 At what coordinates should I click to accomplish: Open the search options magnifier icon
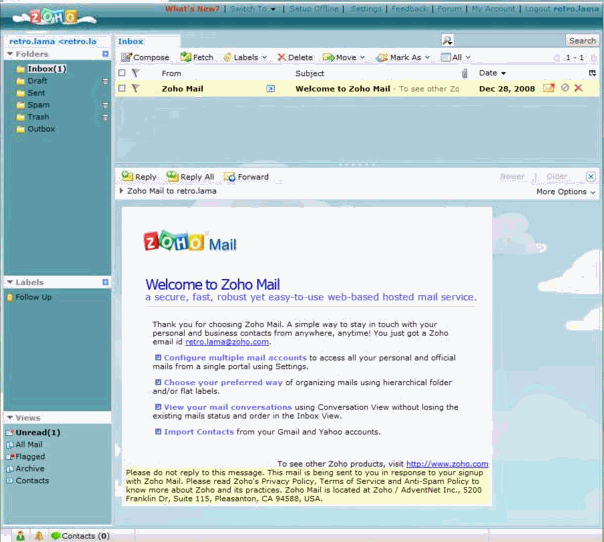pyautogui.click(x=447, y=40)
